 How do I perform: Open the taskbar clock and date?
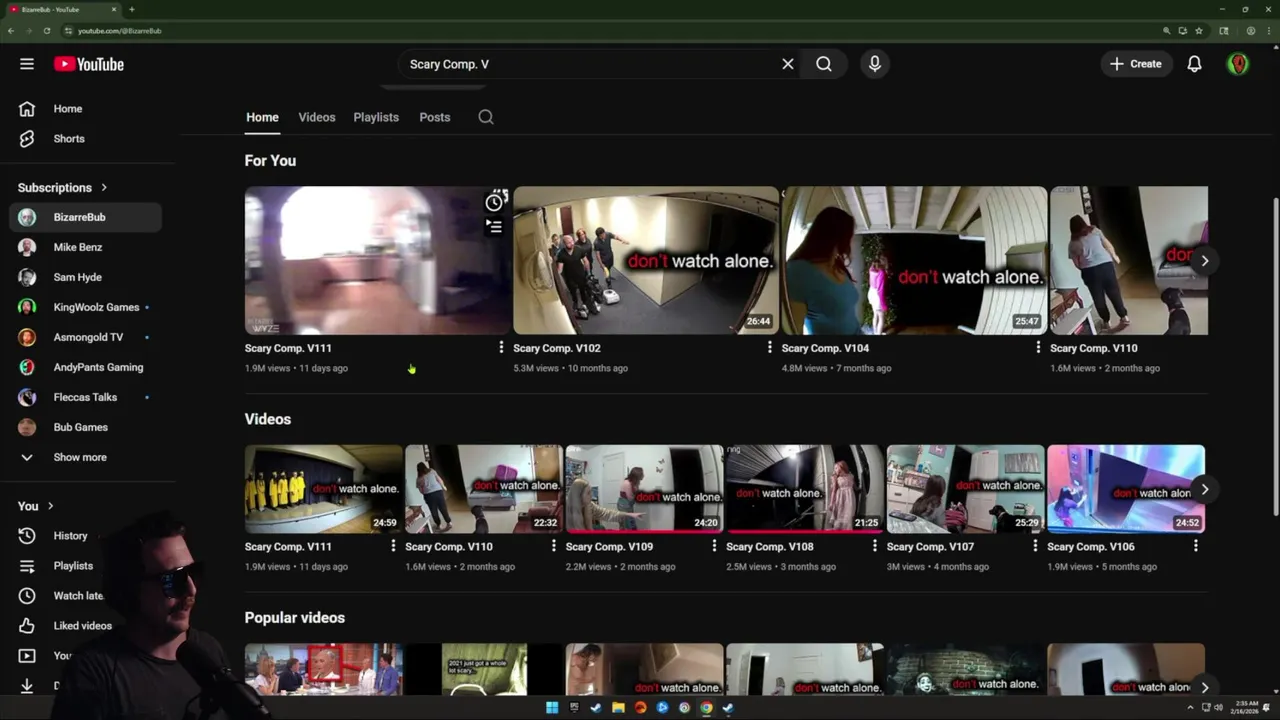click(1246, 708)
